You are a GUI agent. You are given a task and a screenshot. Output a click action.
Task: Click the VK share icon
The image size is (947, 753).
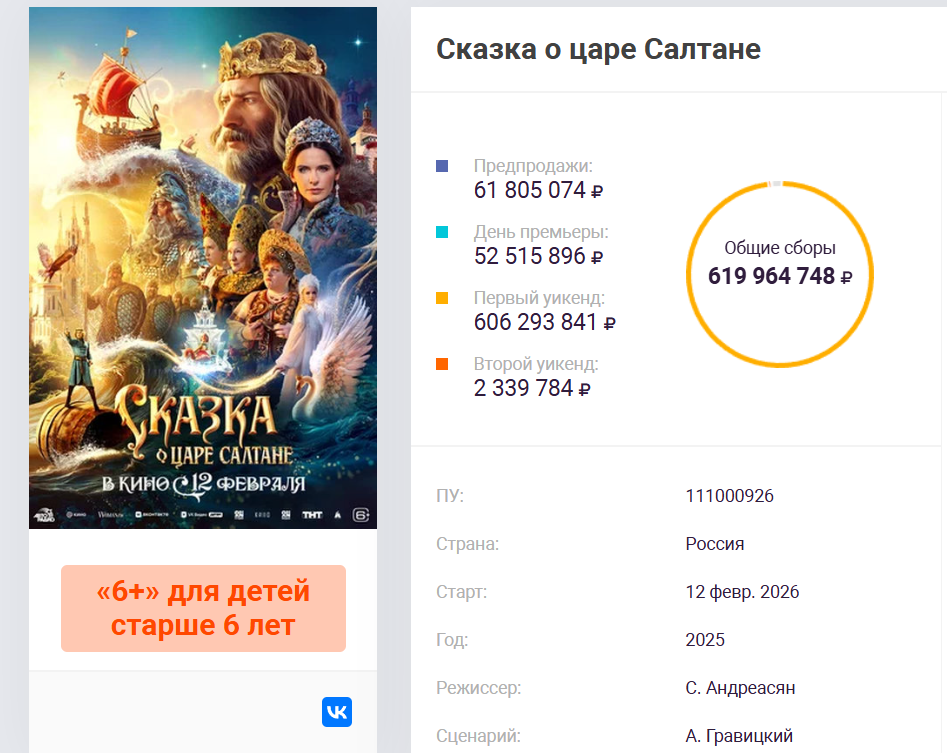[x=337, y=712]
